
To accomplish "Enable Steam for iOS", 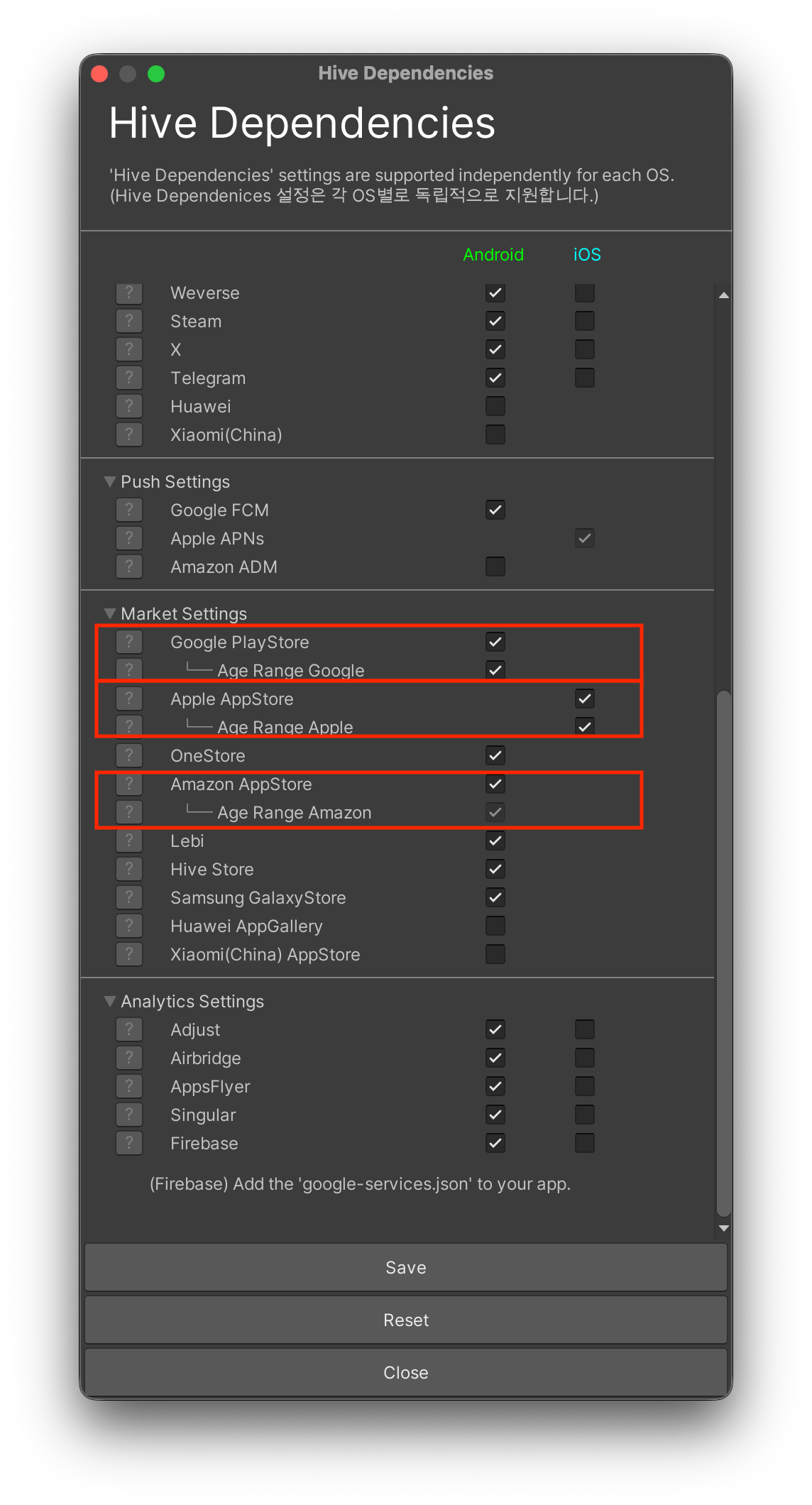I will [x=585, y=321].
